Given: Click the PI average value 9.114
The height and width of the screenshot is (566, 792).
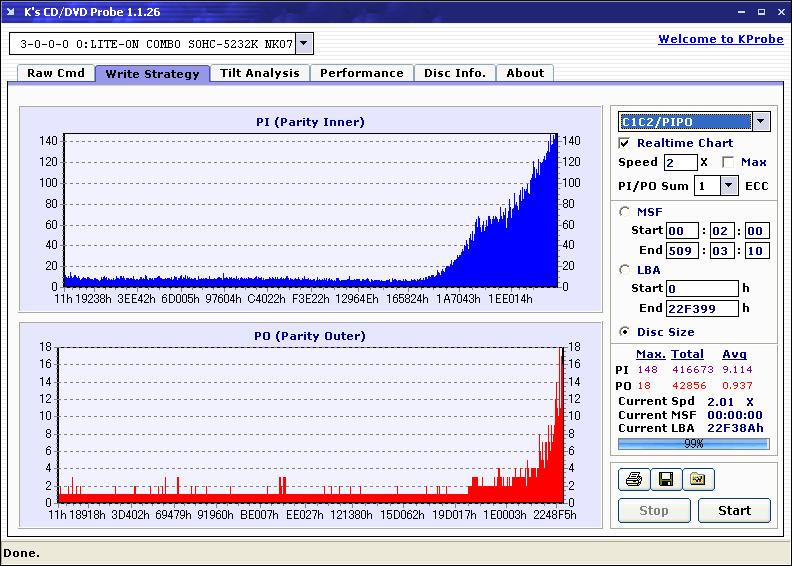Looking at the screenshot, I should pyautogui.click(x=737, y=370).
